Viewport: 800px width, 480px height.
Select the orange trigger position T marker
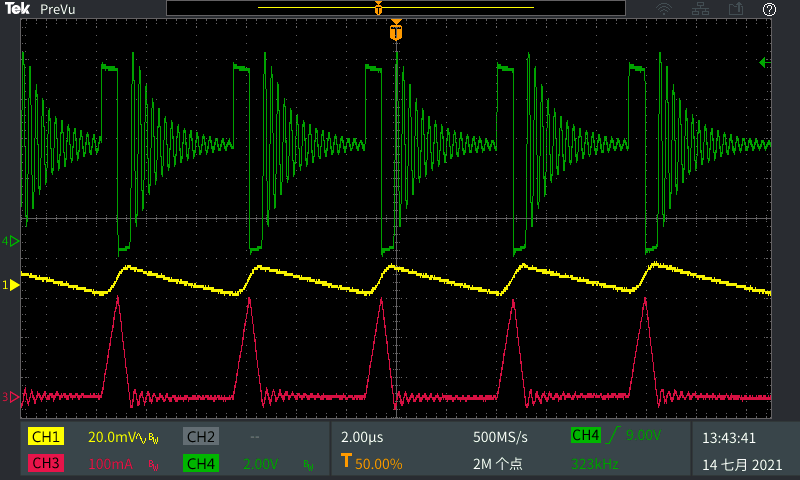pyautogui.click(x=397, y=33)
